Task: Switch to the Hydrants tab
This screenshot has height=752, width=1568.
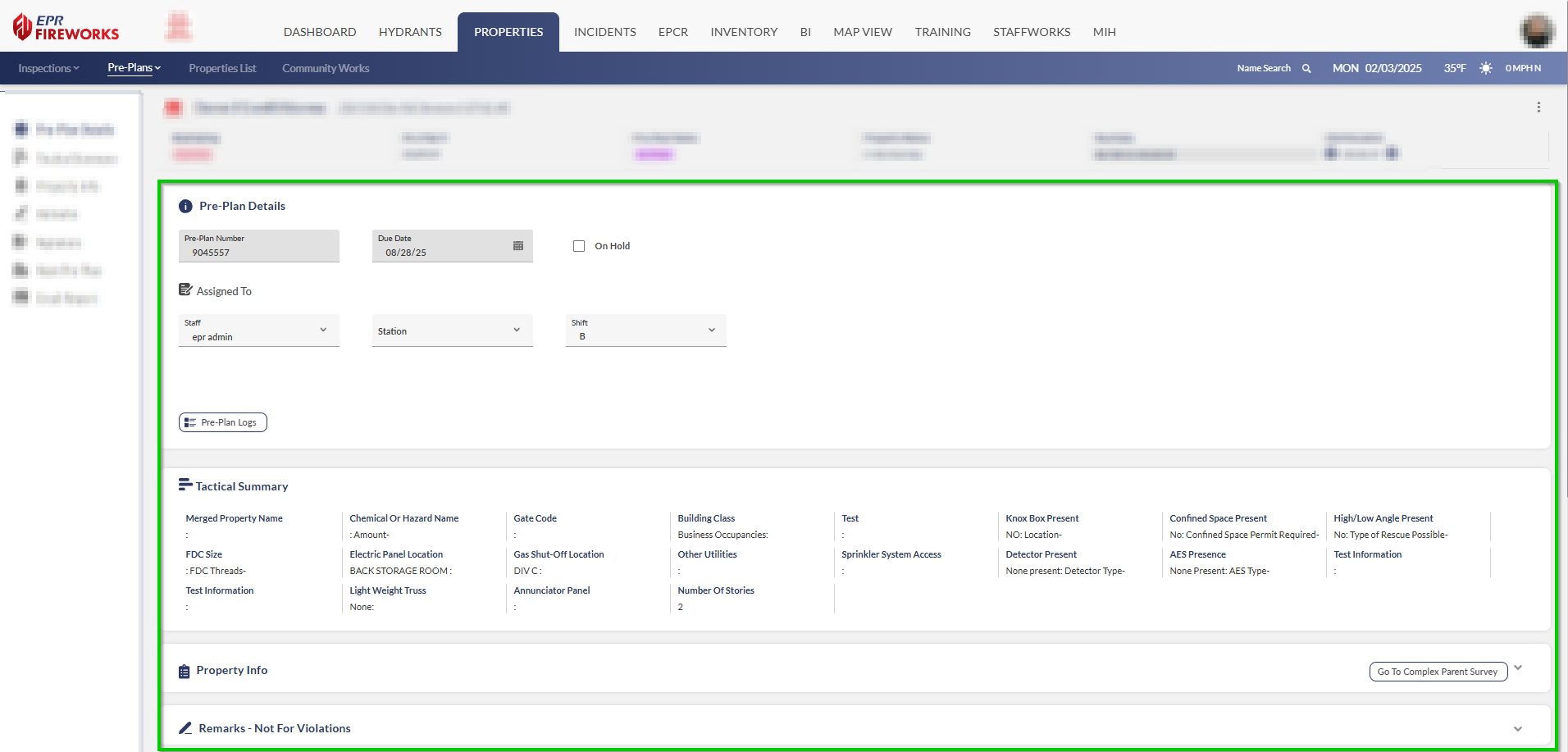Action: point(410,32)
